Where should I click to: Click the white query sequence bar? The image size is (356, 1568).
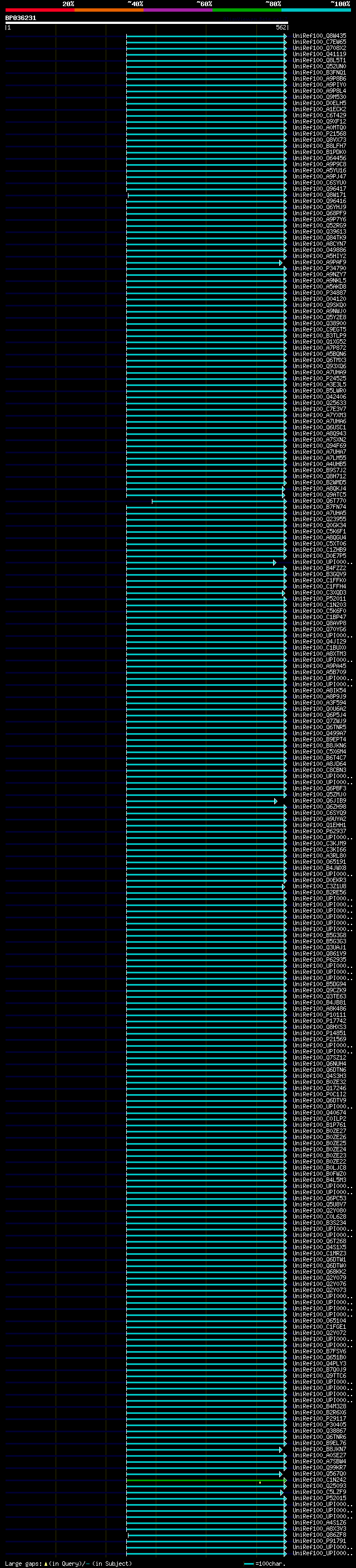coord(147,22)
